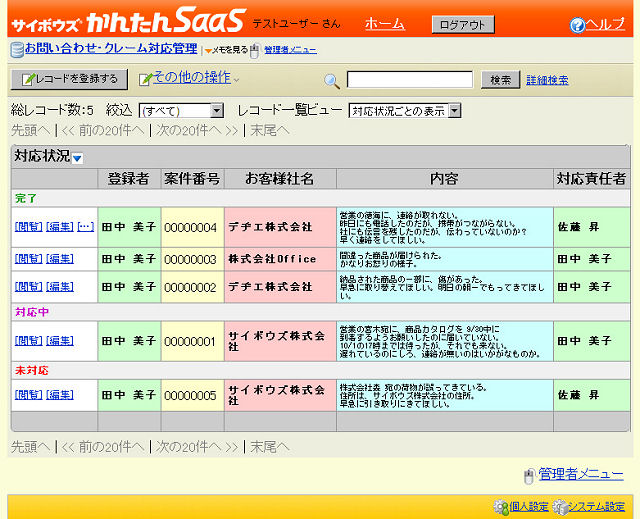This screenshot has height=519, width=640.
Task: Click the mouse icon beside bottom 管理者メニュー
Action: click(x=529, y=476)
